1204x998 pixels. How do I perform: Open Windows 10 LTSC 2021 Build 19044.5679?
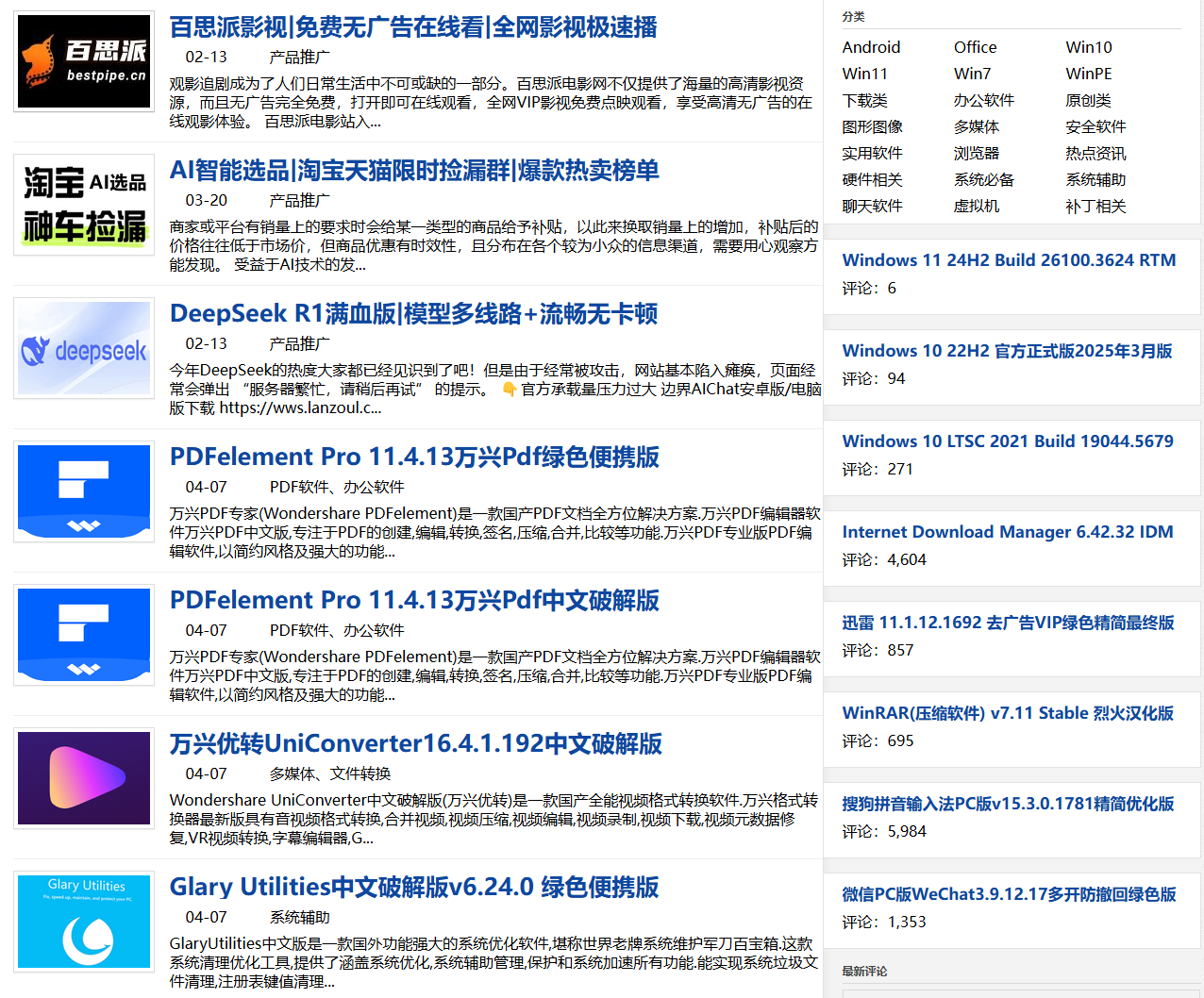point(1008,441)
